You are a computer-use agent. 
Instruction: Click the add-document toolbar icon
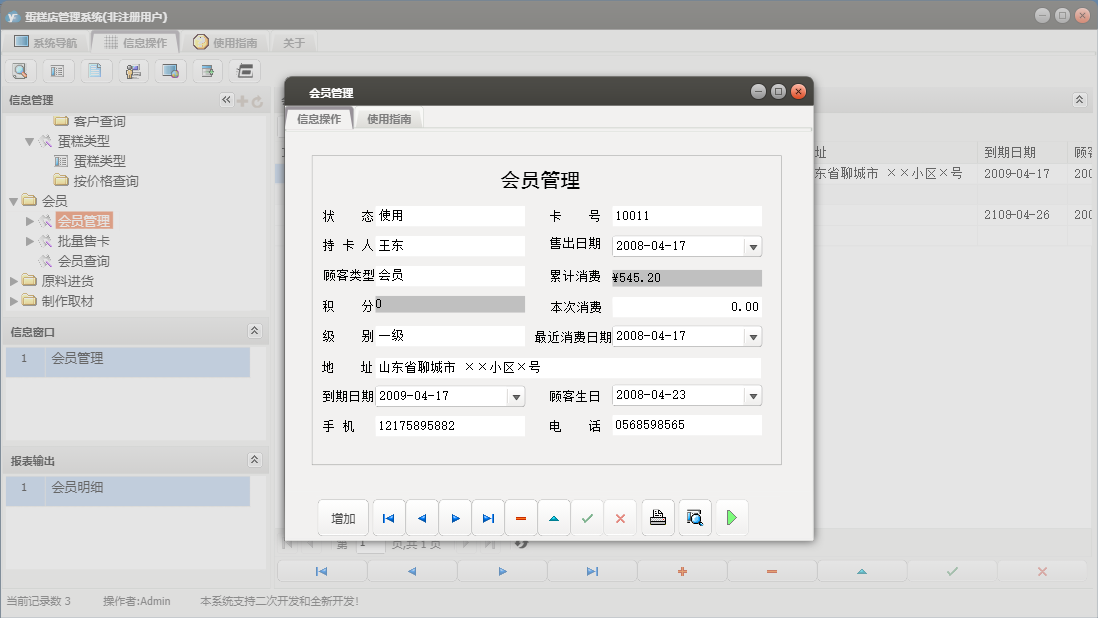[207, 71]
